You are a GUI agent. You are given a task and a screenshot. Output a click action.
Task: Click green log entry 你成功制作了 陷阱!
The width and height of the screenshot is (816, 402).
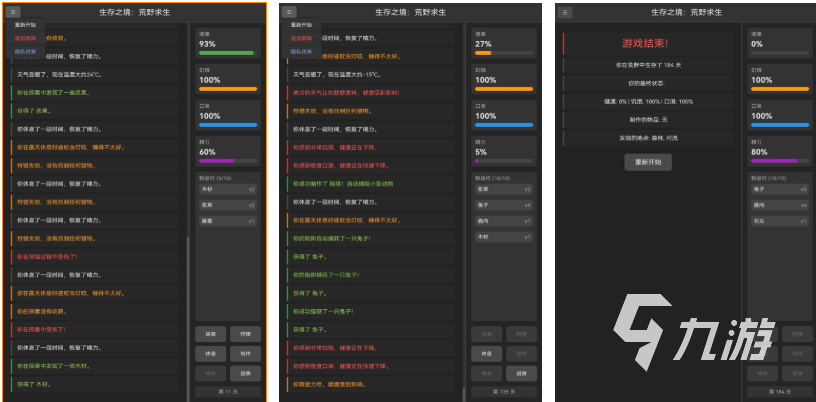(371, 184)
